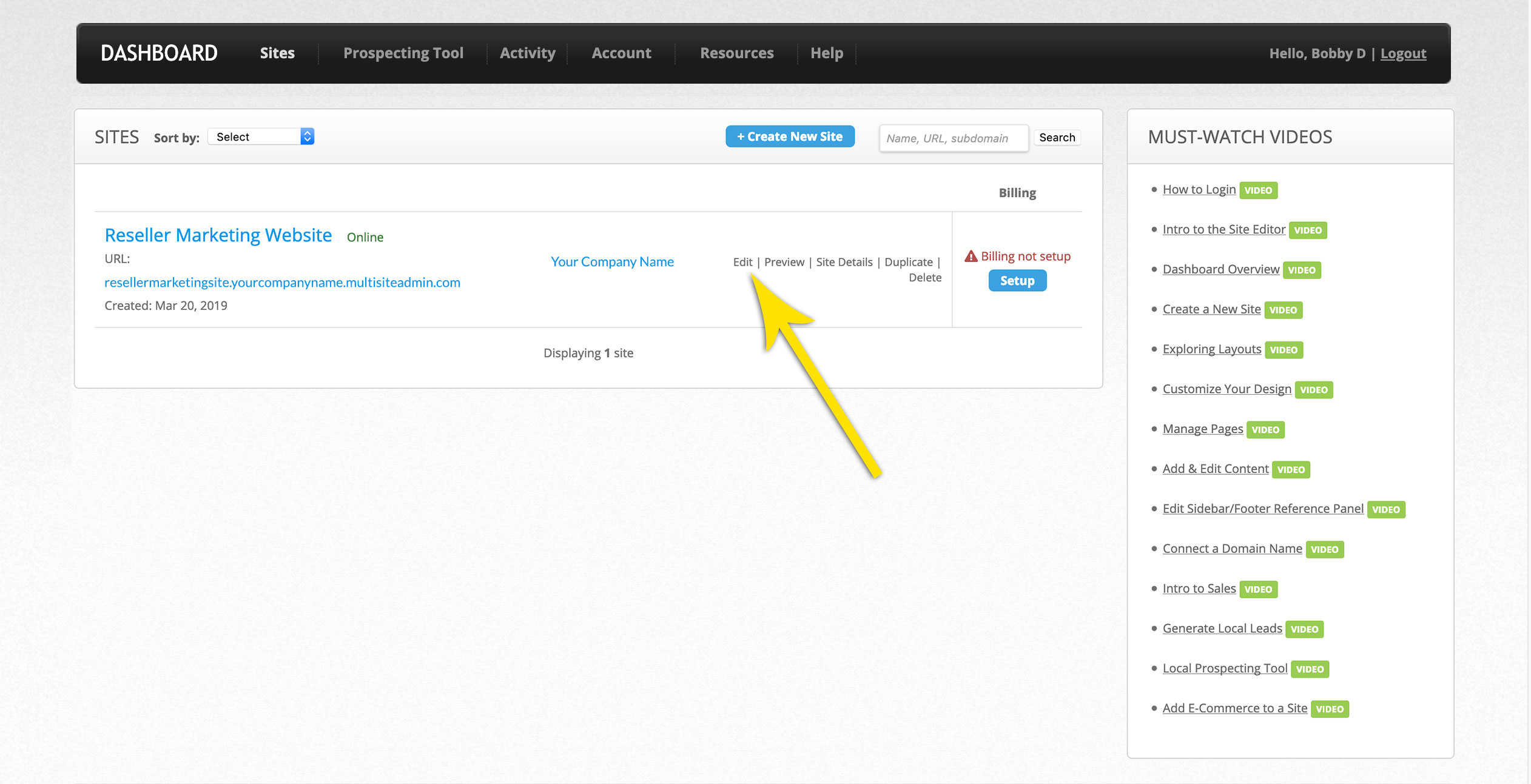
Task: Click VIDEO badge beside Connect a Domain Name
Action: pos(1325,549)
